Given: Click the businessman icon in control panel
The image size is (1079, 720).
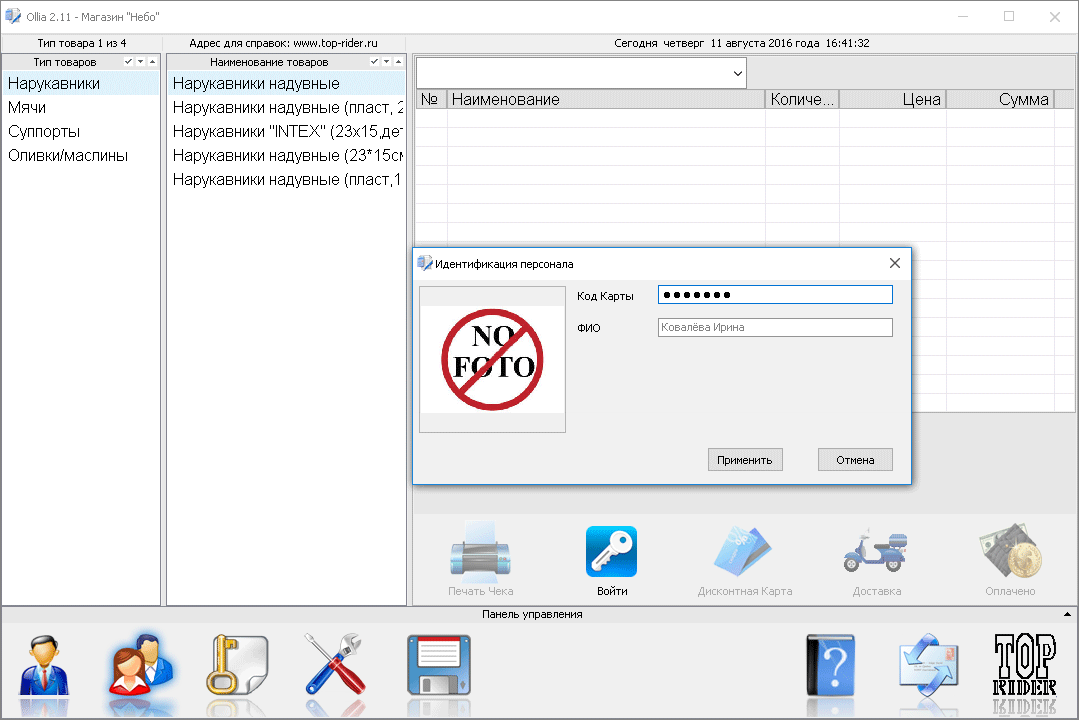Looking at the screenshot, I should 43,665.
